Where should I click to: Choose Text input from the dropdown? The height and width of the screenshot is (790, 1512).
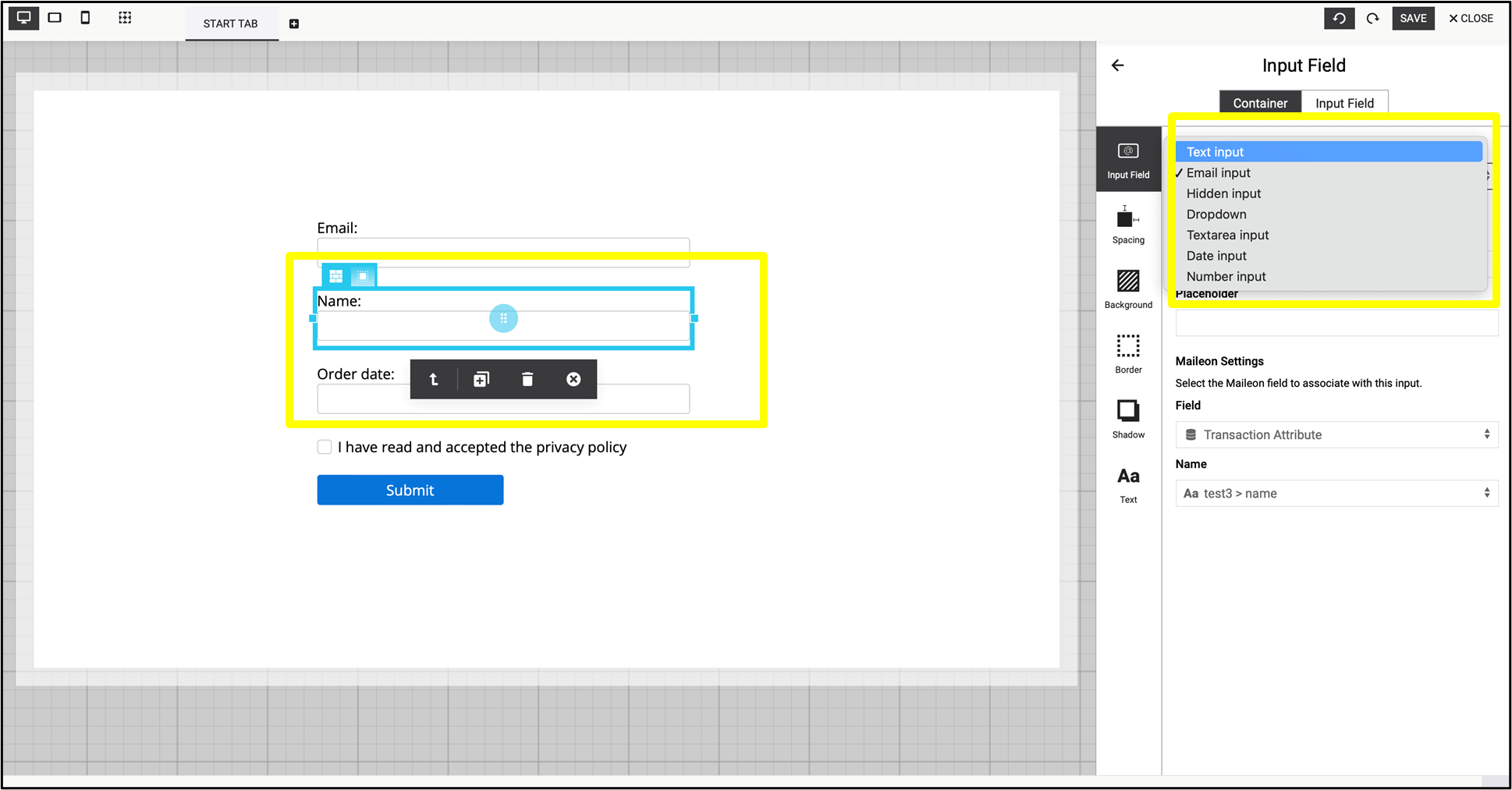(x=1329, y=152)
